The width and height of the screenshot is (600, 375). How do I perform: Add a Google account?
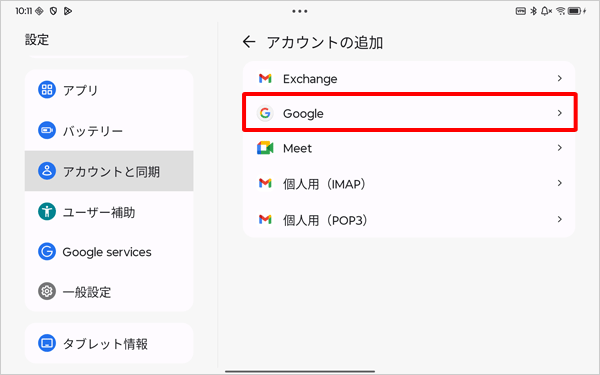409,113
